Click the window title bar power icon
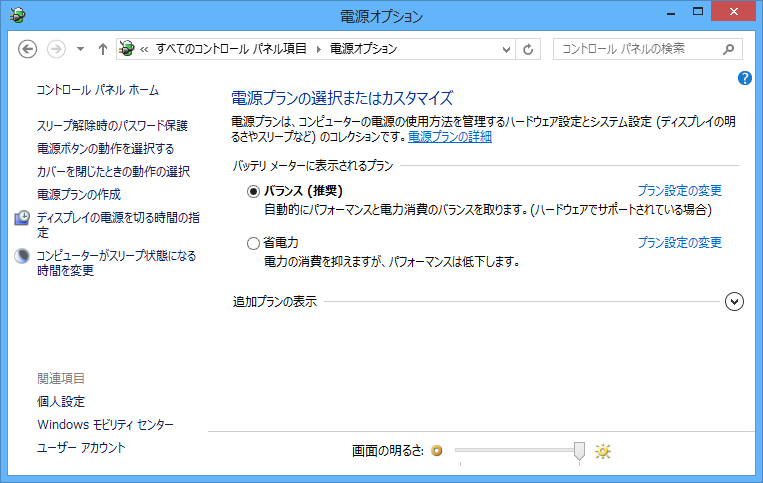This screenshot has width=763, height=483. point(18,15)
